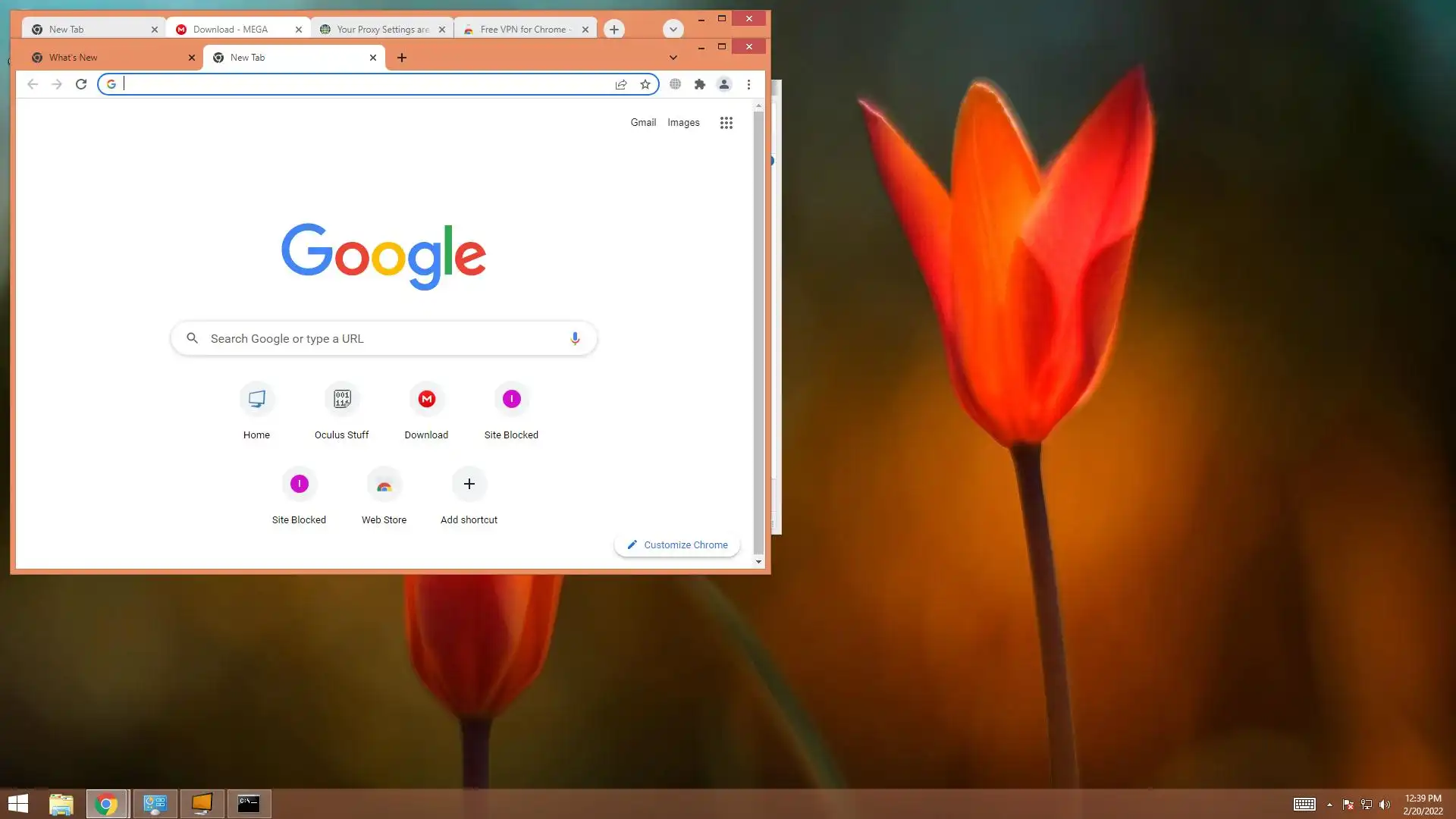Click the Extensions puzzle piece icon
The width and height of the screenshot is (1456, 819).
click(x=700, y=84)
